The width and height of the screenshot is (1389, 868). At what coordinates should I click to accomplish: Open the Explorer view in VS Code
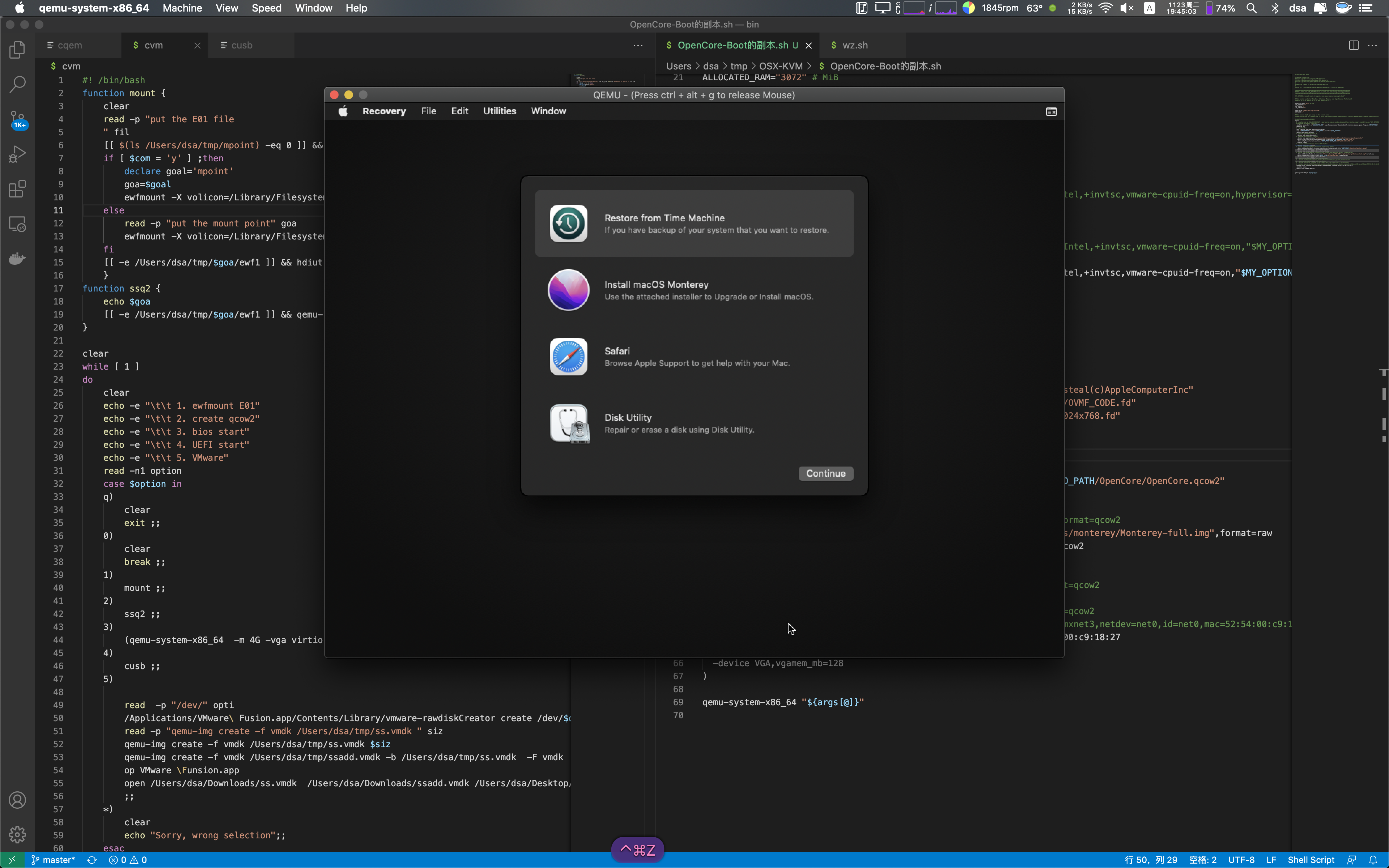coord(17,50)
